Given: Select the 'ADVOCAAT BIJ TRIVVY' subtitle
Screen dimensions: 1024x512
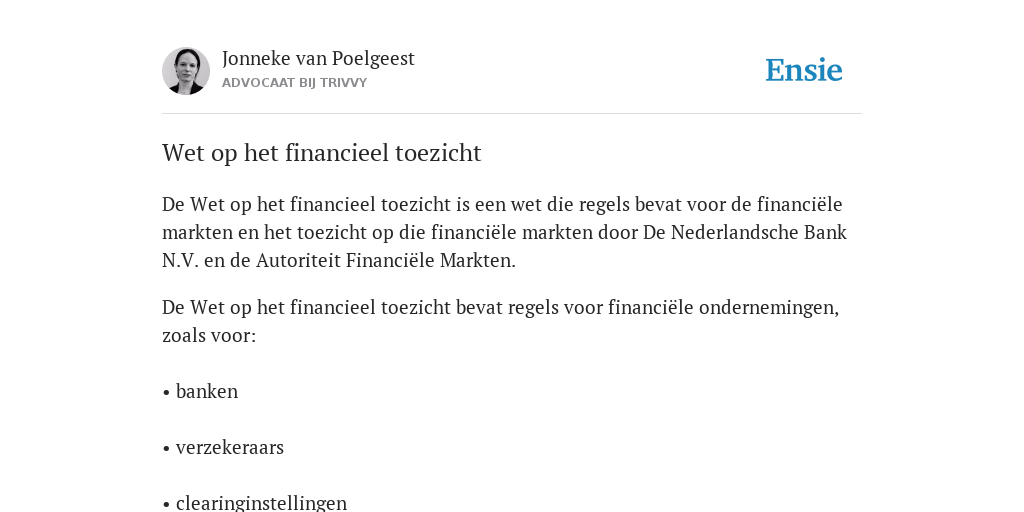Looking at the screenshot, I should (x=295, y=83).
